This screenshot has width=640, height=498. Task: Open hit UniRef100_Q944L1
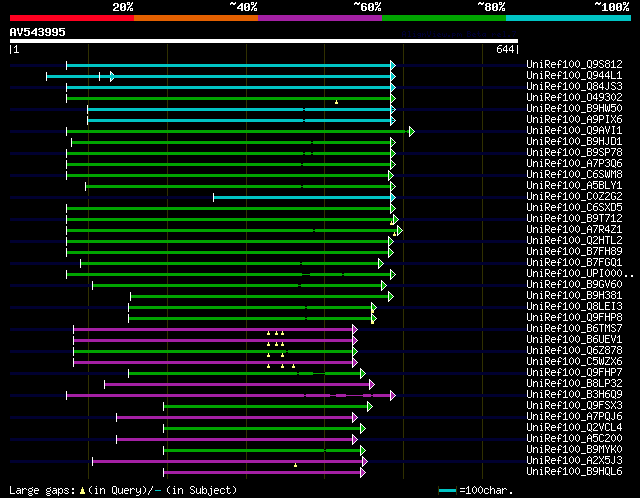click(x=574, y=75)
